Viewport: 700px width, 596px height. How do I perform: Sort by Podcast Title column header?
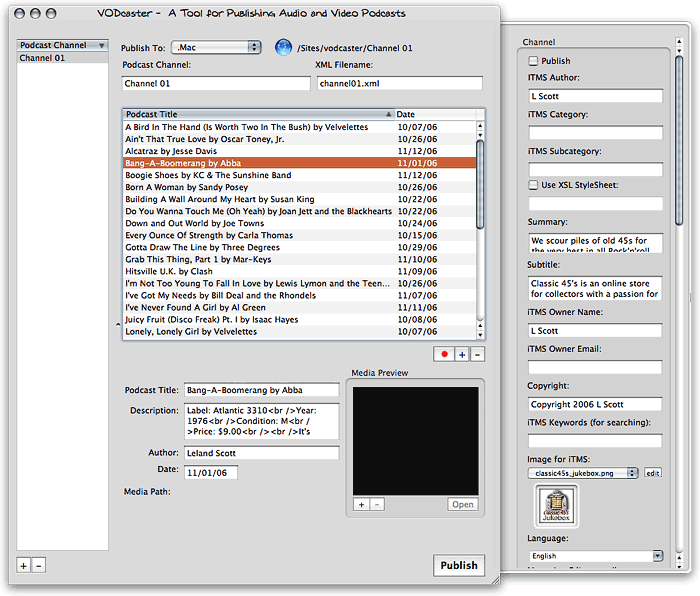(x=258, y=114)
